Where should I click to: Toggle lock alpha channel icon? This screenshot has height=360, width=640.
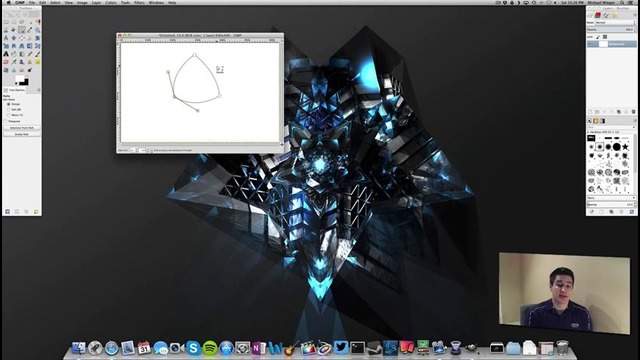pyautogui.click(x=605, y=37)
